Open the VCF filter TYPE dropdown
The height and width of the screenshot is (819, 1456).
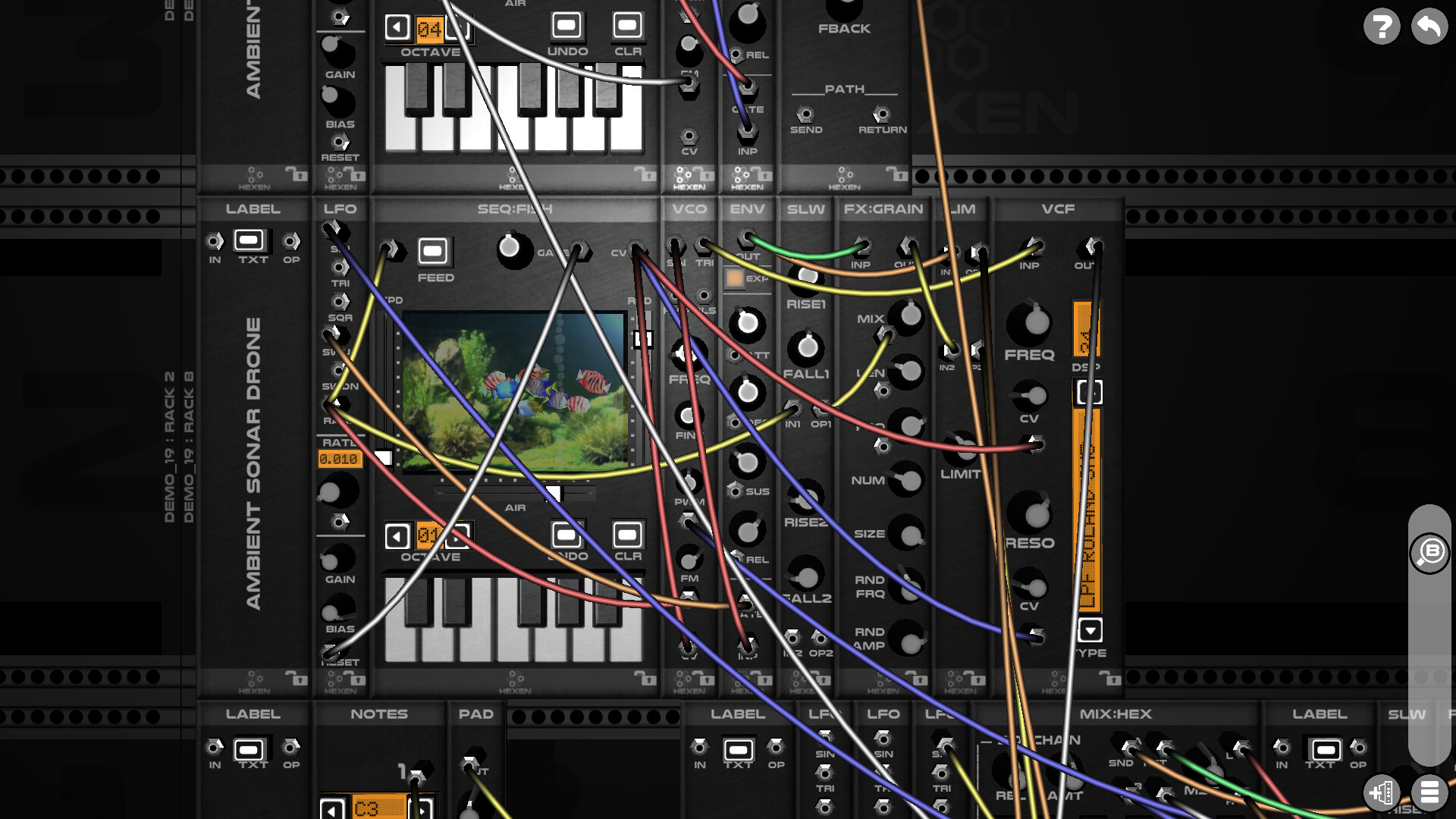coord(1090,630)
